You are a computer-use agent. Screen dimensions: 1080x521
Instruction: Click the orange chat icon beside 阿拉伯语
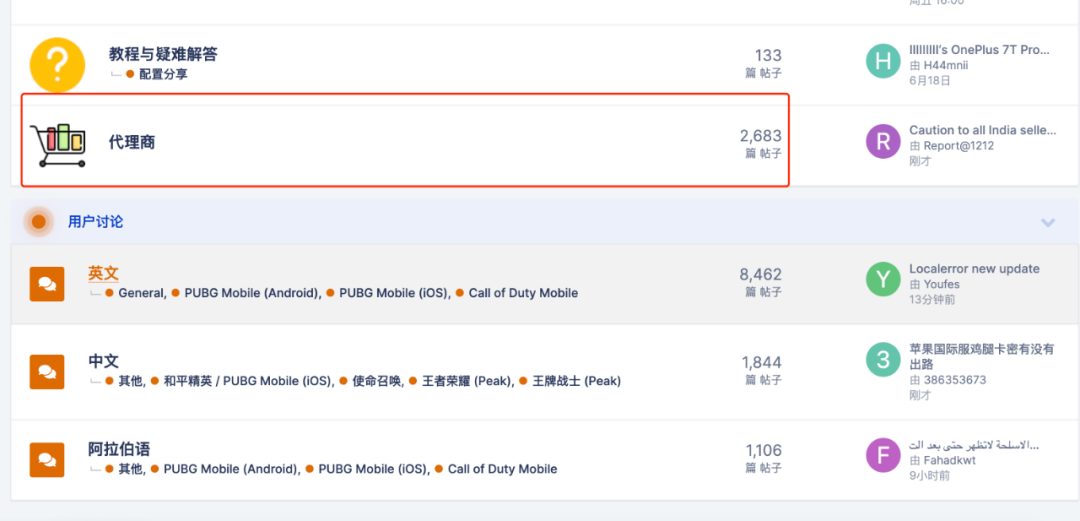47,460
